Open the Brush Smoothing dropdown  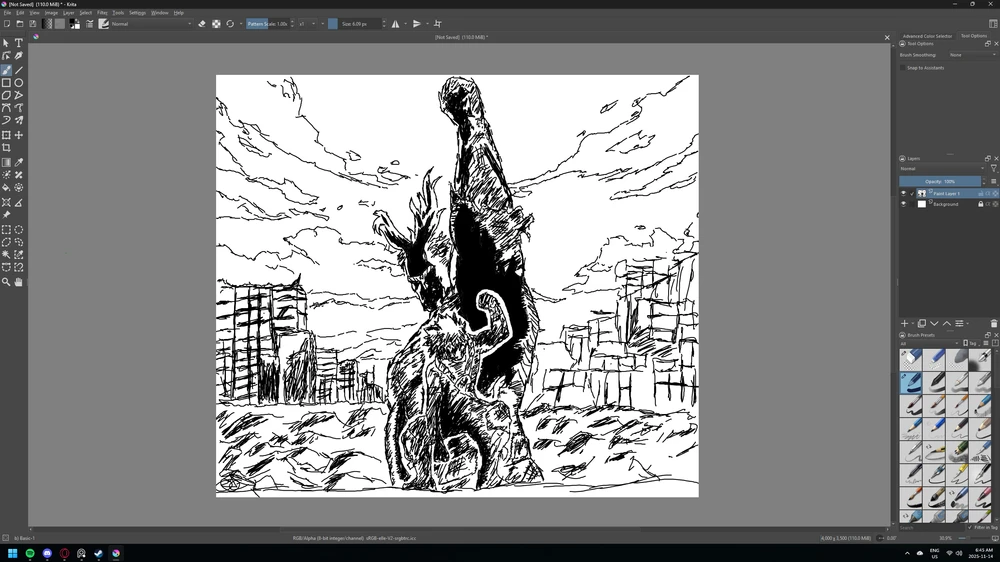coord(972,55)
